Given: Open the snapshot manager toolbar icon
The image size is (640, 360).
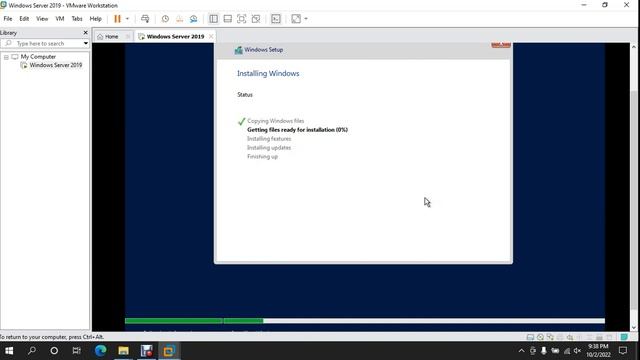Looking at the screenshot, I should (193, 19).
